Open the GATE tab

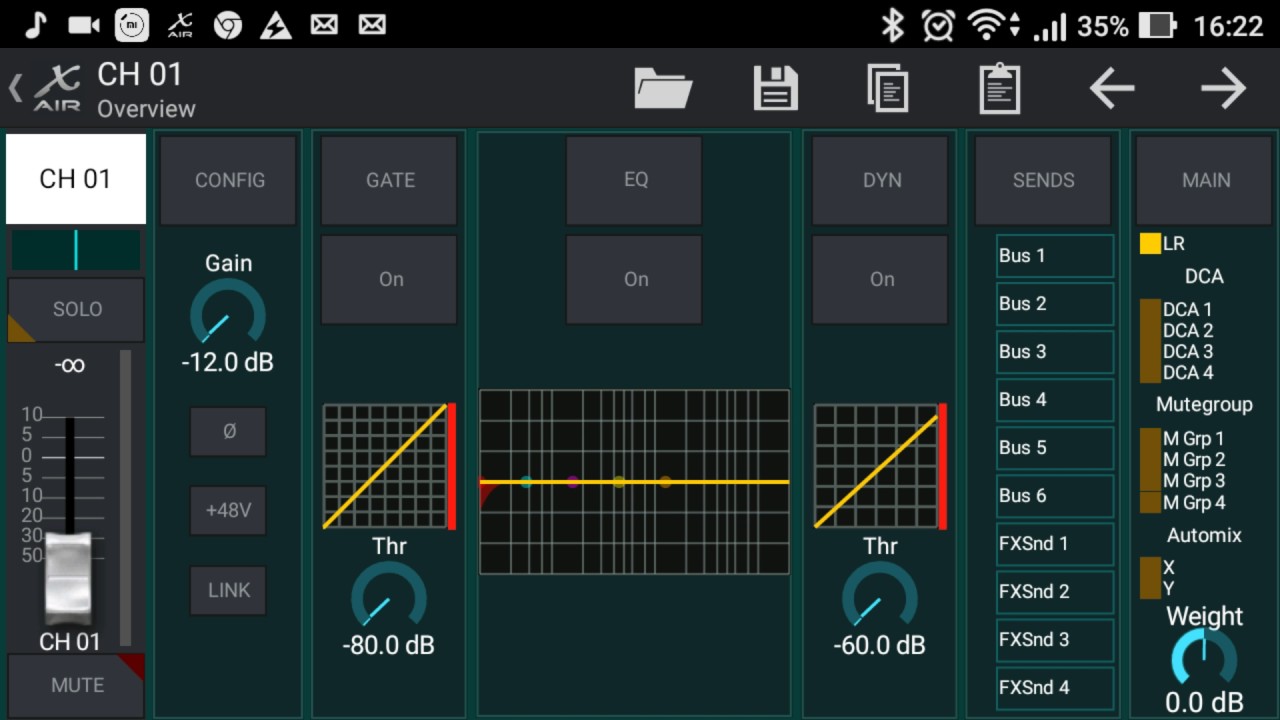coord(390,180)
